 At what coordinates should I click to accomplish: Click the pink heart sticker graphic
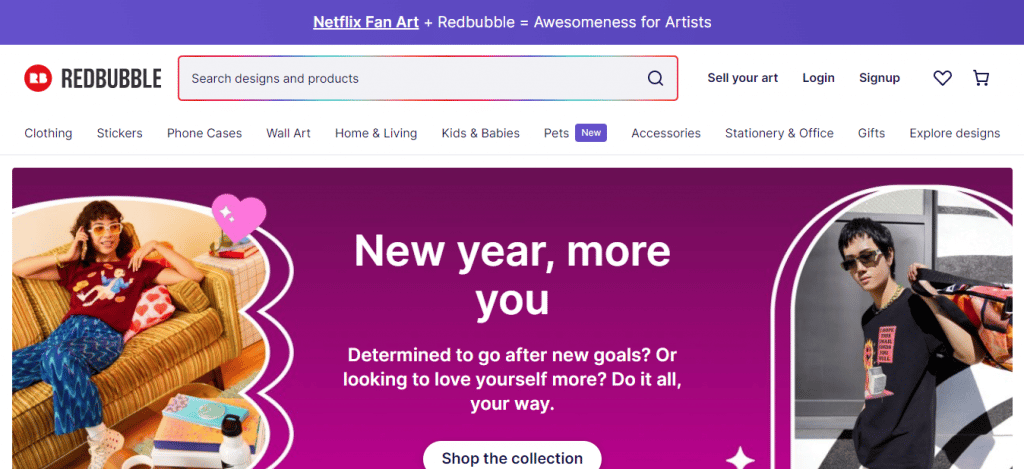[x=239, y=216]
